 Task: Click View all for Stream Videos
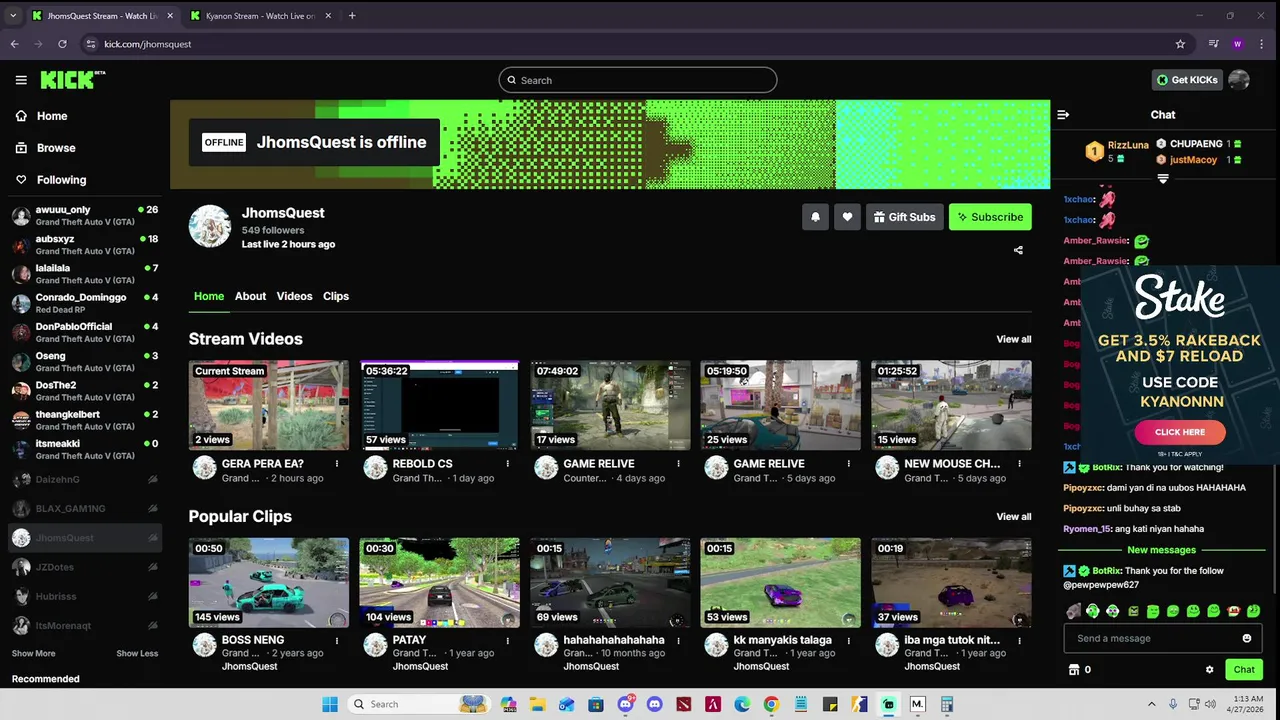point(1013,339)
